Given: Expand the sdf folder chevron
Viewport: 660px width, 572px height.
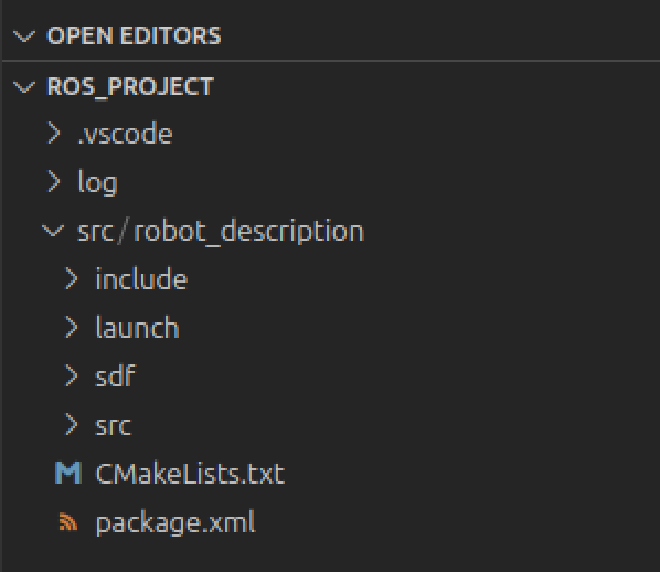Looking at the screenshot, I should click(72, 375).
